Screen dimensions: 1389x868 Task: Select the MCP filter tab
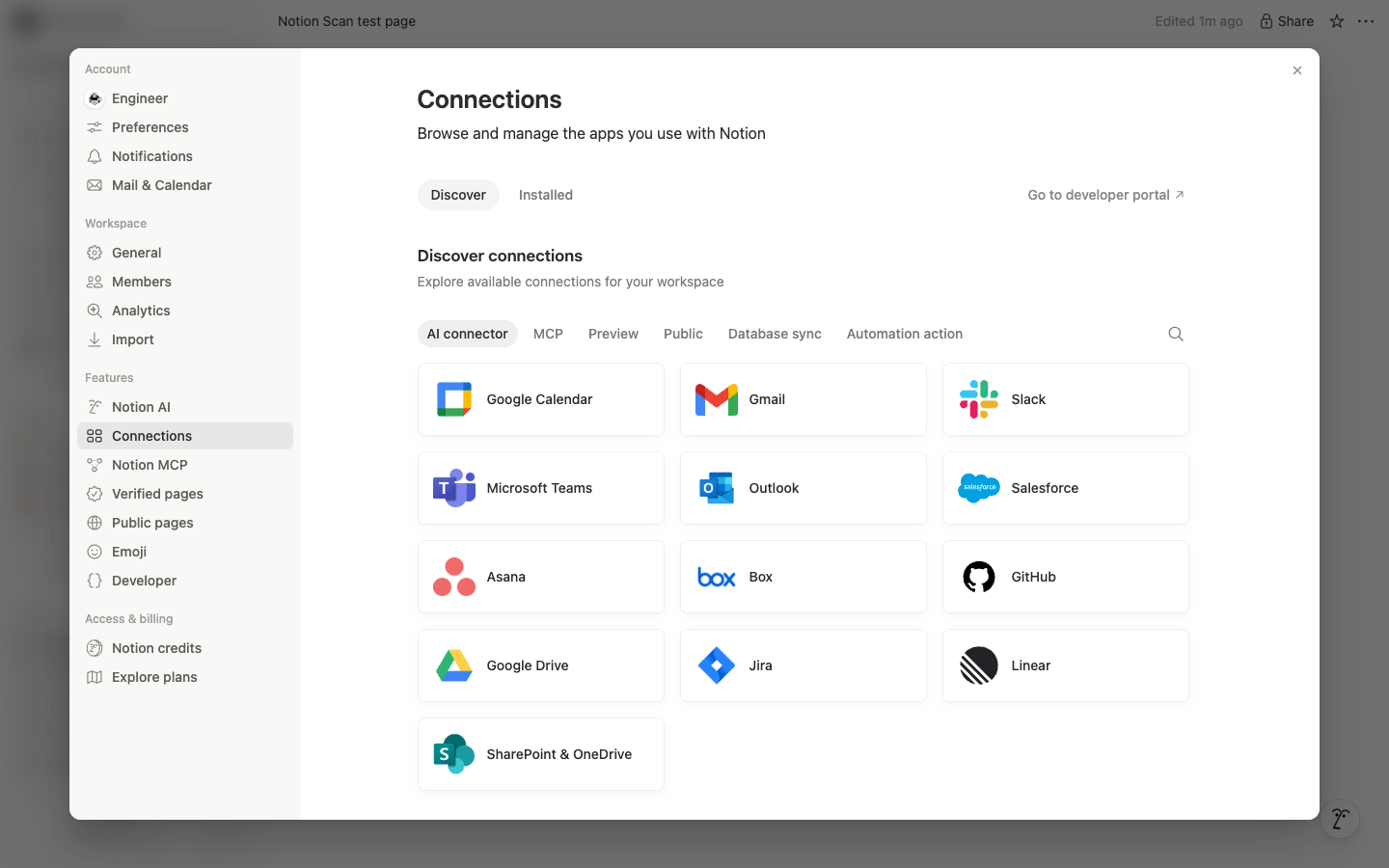pos(548,334)
